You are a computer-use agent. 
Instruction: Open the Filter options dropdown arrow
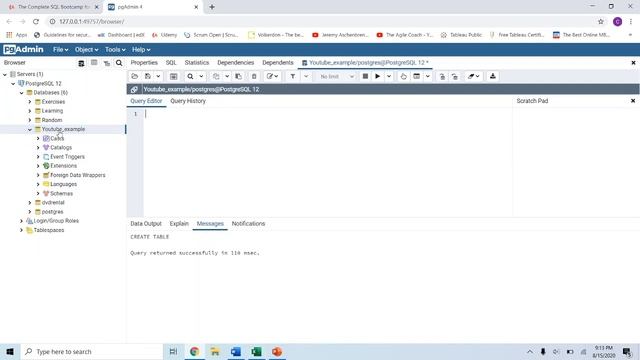pyautogui.click(x=306, y=76)
